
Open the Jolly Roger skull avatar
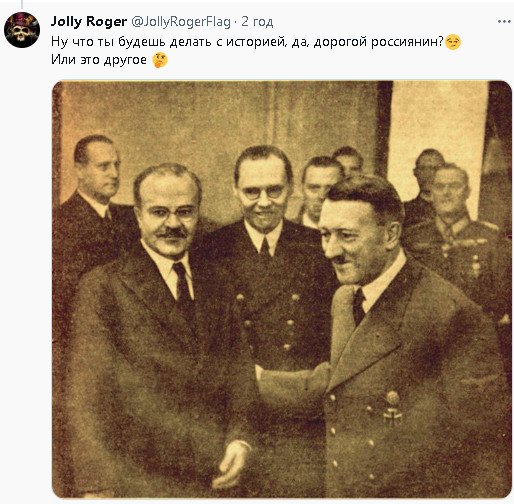coord(22,30)
